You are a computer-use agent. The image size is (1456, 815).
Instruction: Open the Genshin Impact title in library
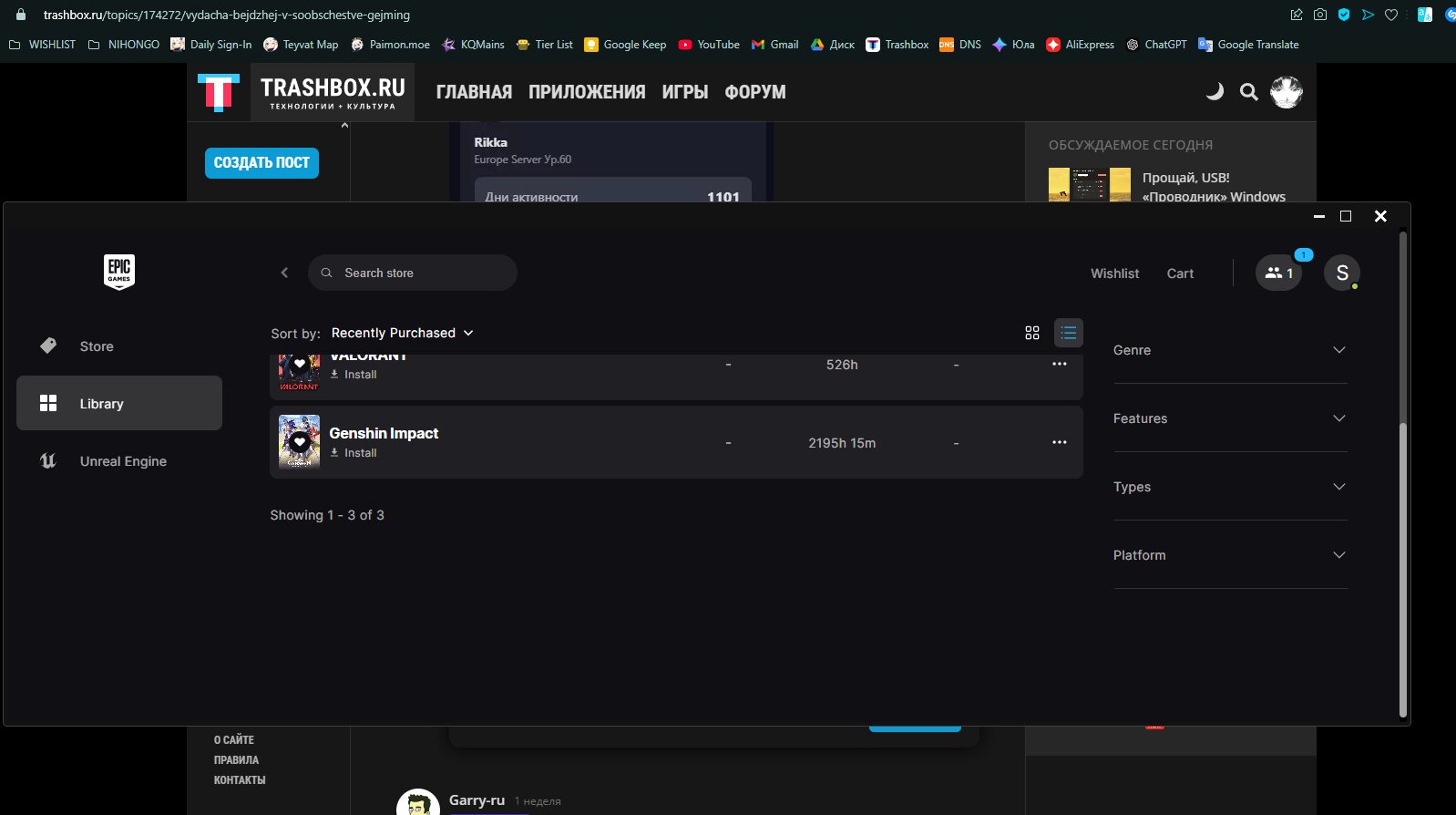click(384, 433)
